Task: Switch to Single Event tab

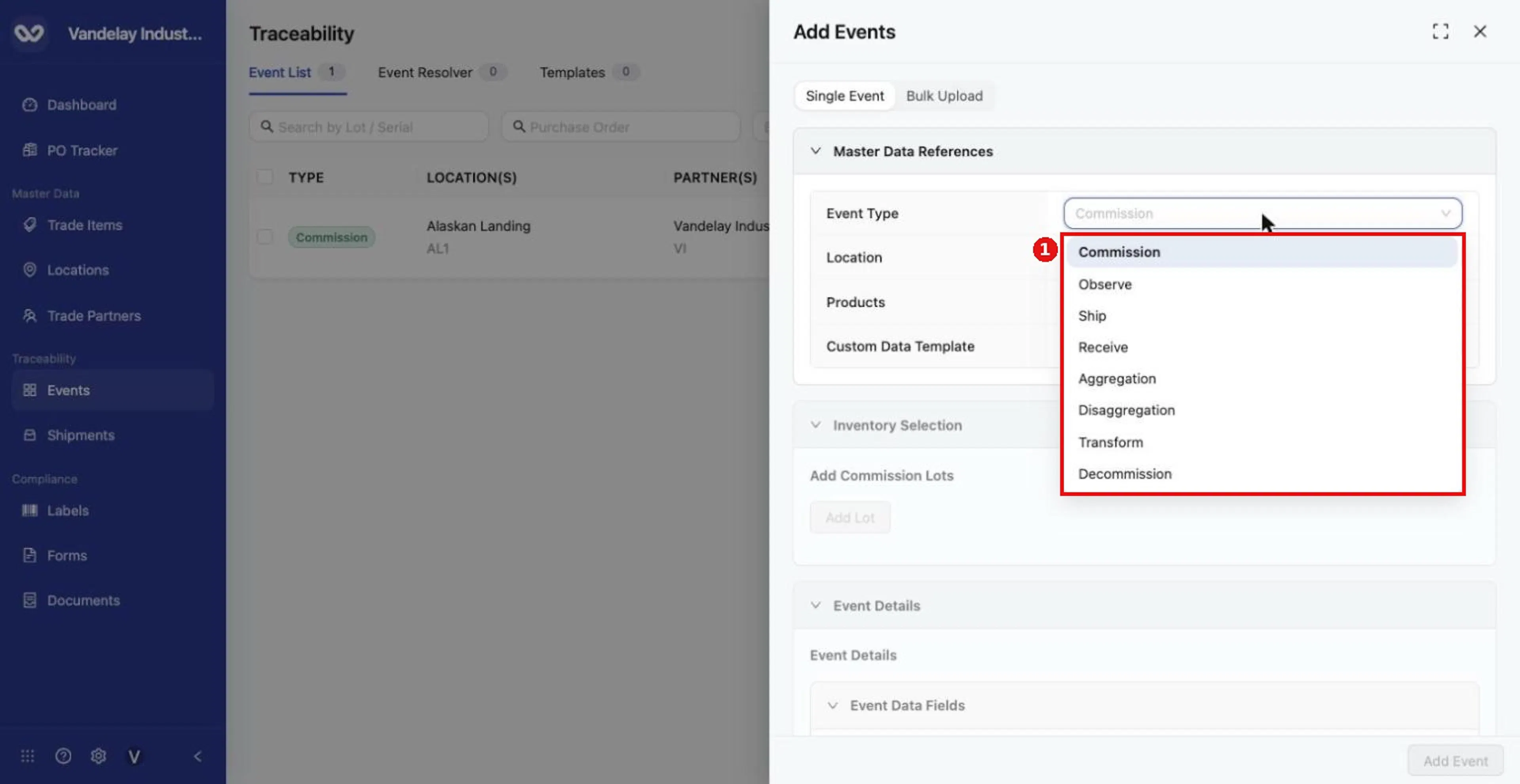Action: click(844, 95)
